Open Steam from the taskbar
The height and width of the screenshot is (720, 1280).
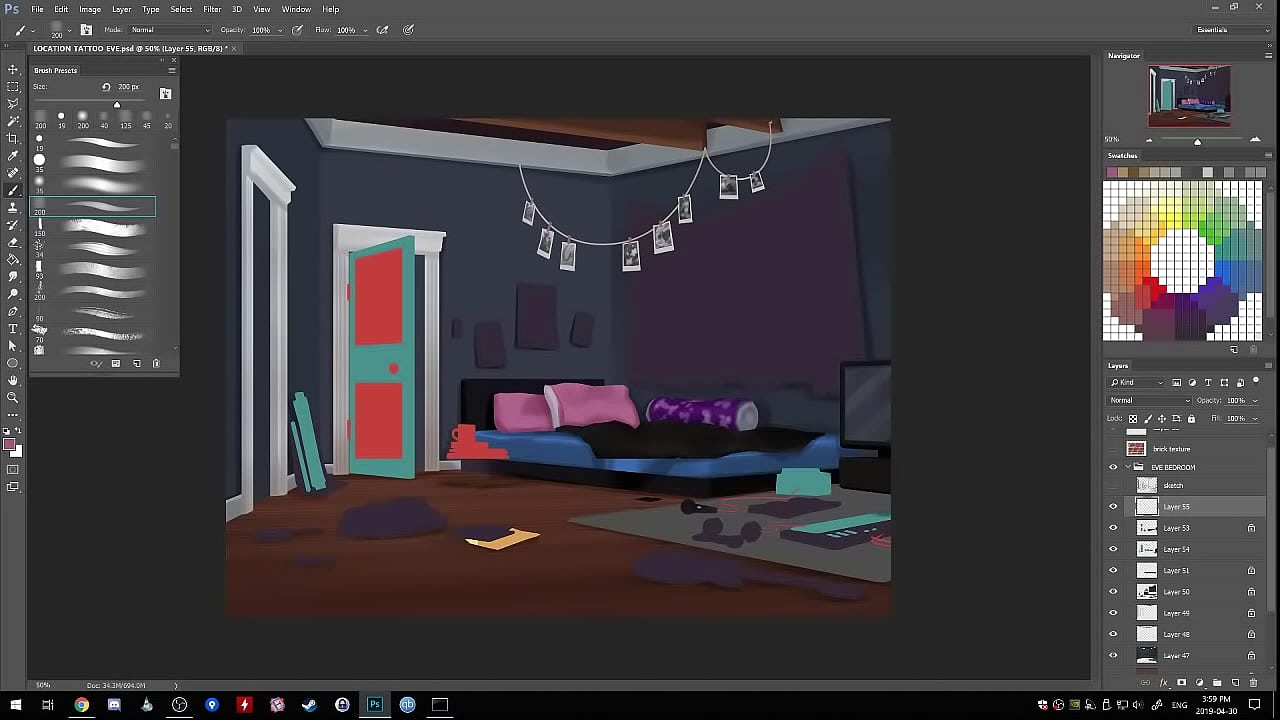pyautogui.click(x=309, y=705)
